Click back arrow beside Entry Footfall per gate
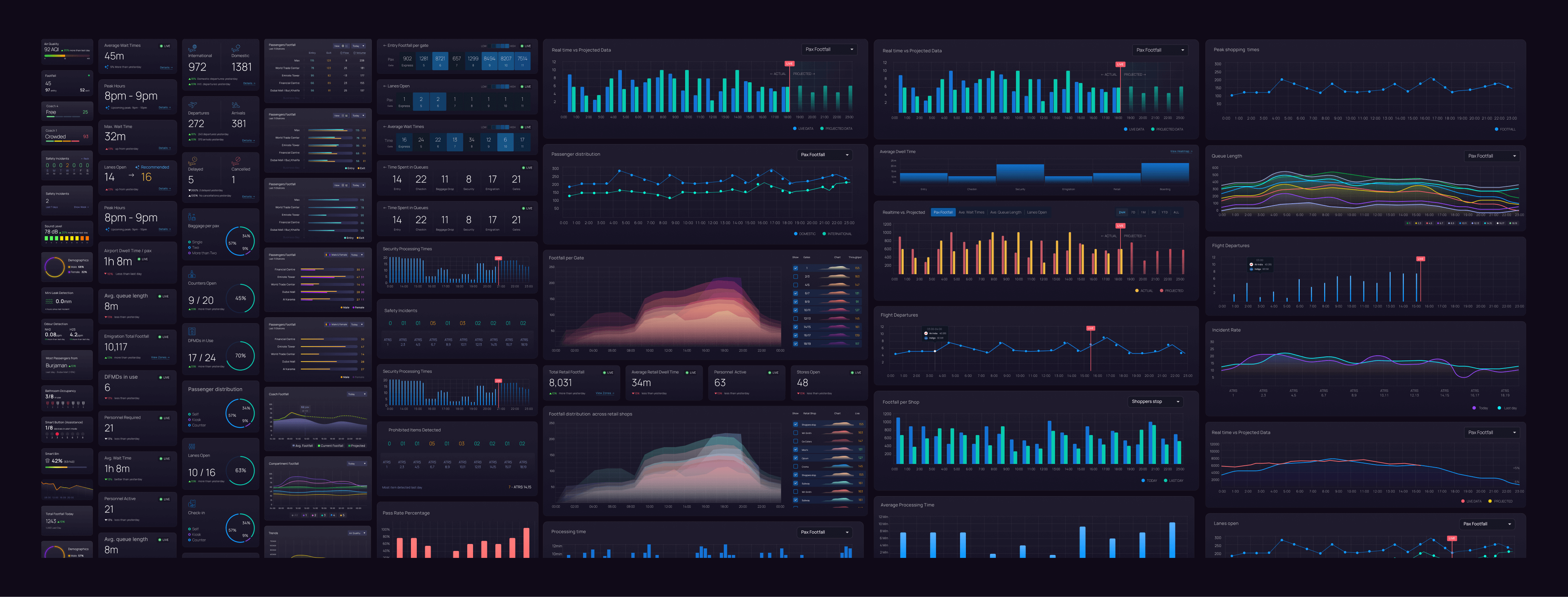The height and width of the screenshot is (597, 1568). (x=385, y=45)
